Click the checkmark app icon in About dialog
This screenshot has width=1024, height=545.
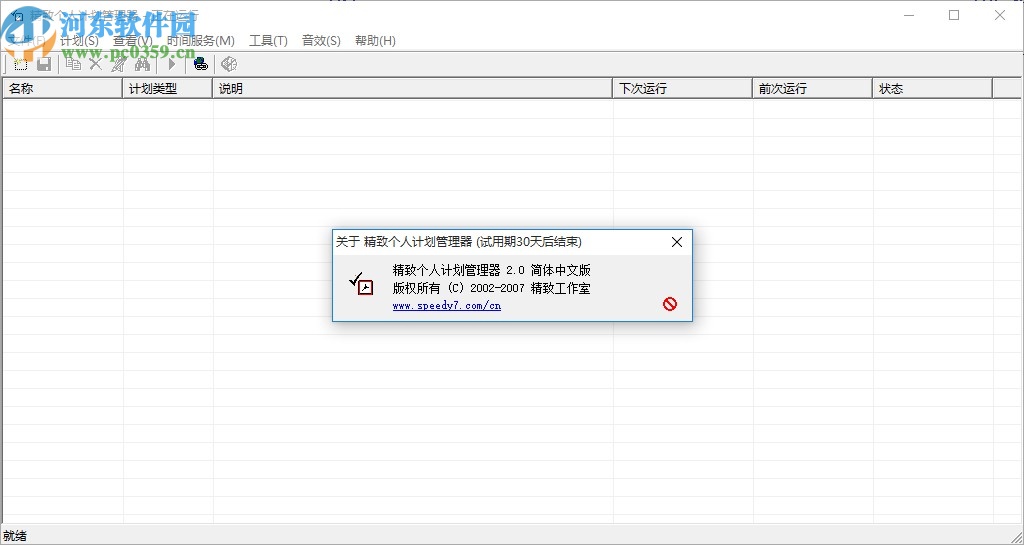(360, 283)
